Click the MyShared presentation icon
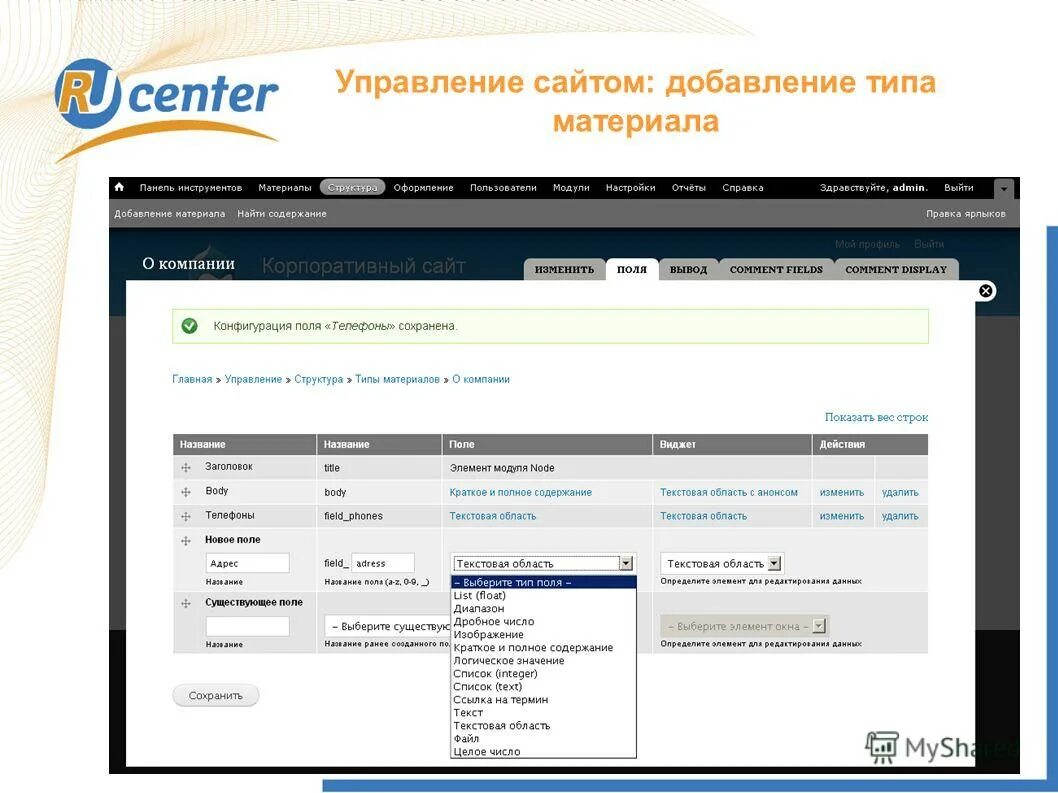The height and width of the screenshot is (793, 1058). click(x=885, y=746)
